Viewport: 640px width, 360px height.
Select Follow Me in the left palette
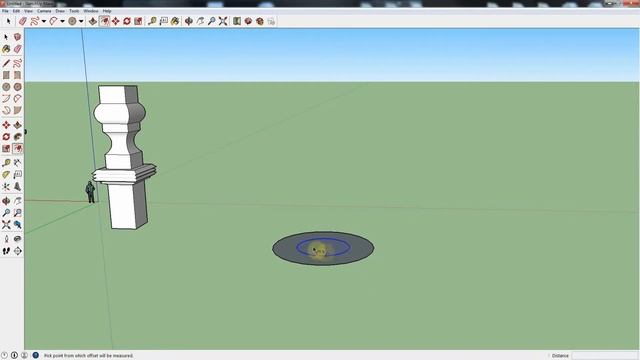[18, 137]
